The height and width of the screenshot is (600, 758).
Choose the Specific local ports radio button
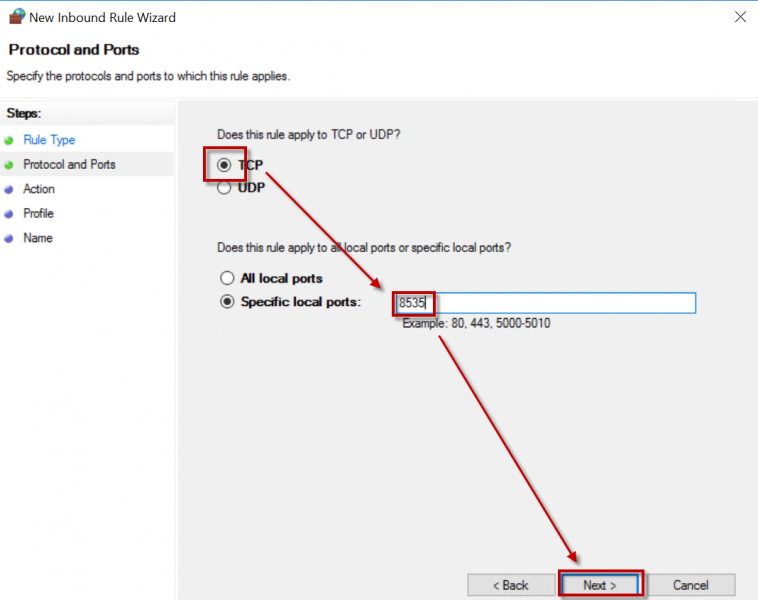[x=228, y=301]
